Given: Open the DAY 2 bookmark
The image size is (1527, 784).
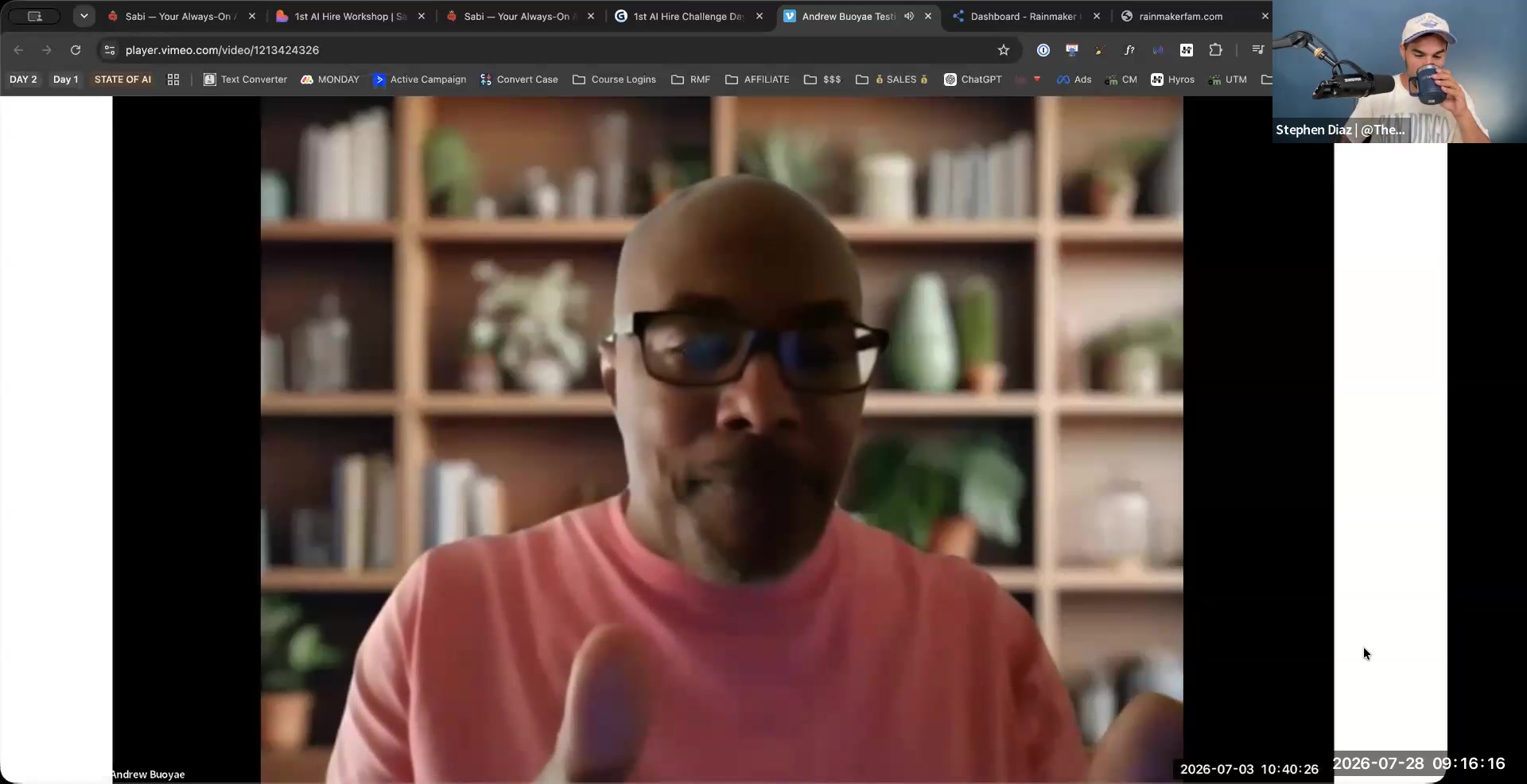Looking at the screenshot, I should (x=23, y=80).
